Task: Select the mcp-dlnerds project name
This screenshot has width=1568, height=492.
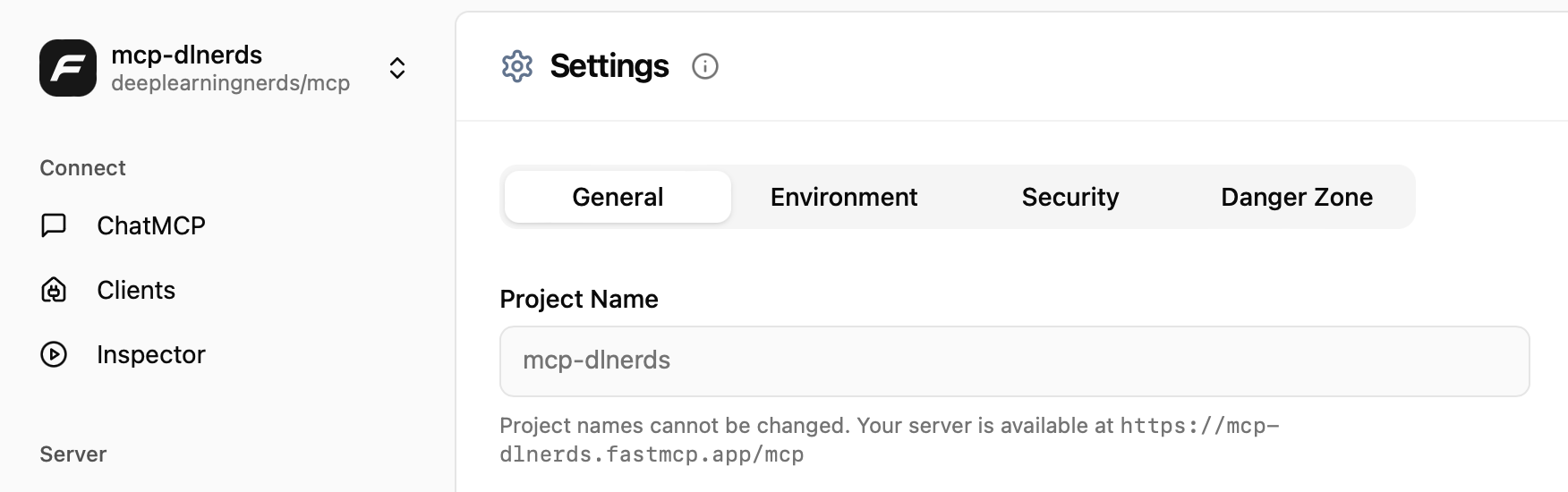Action: point(186,55)
